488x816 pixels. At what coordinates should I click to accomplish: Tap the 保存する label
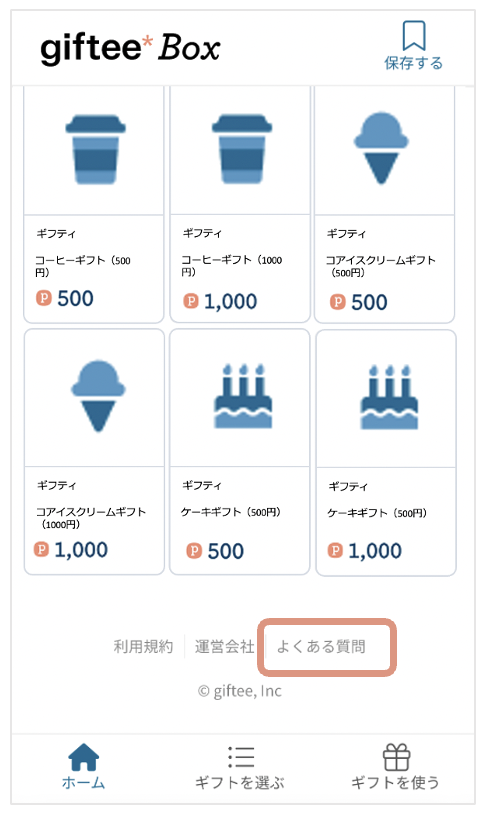tap(414, 63)
